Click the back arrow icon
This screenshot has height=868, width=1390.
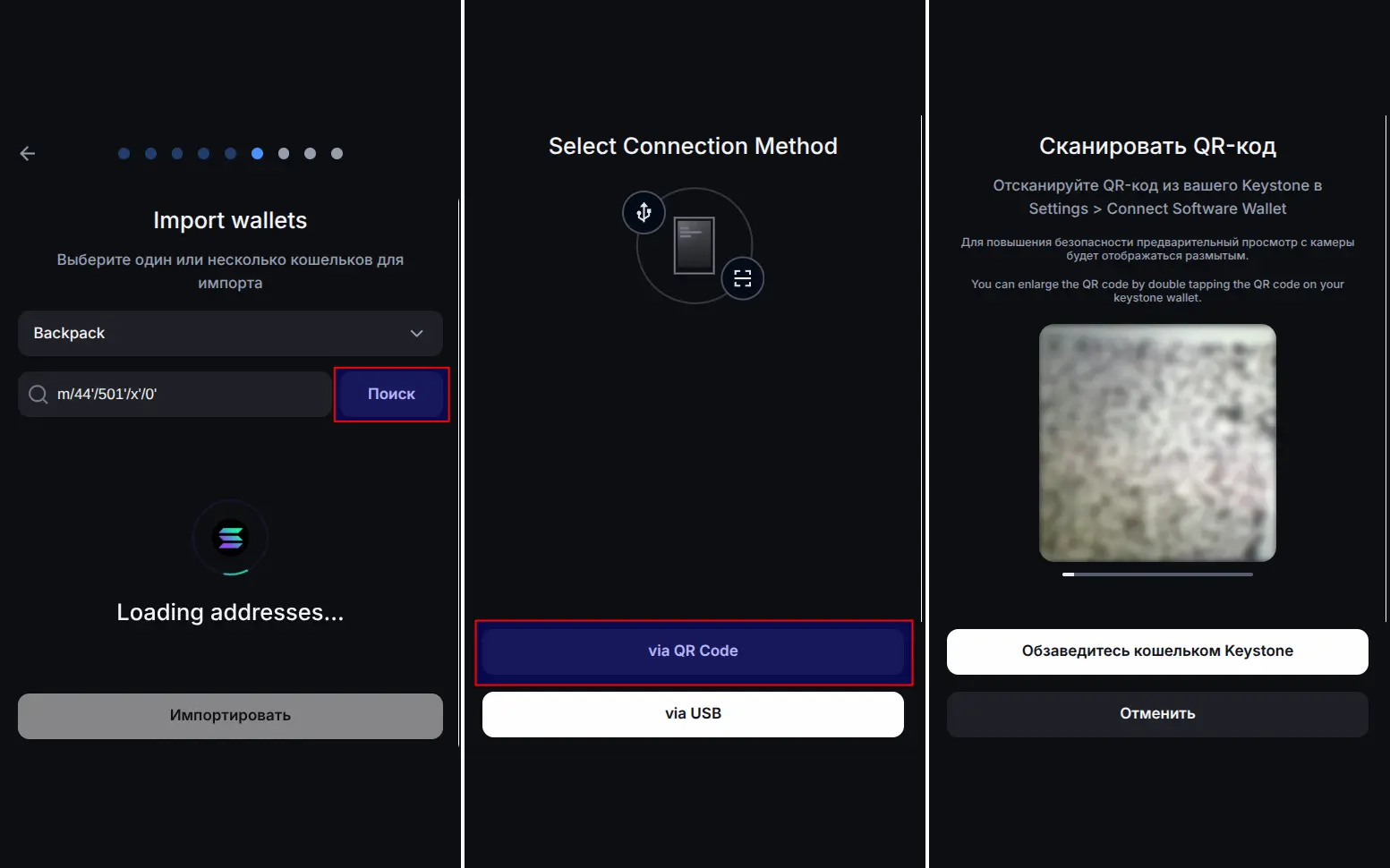28,154
